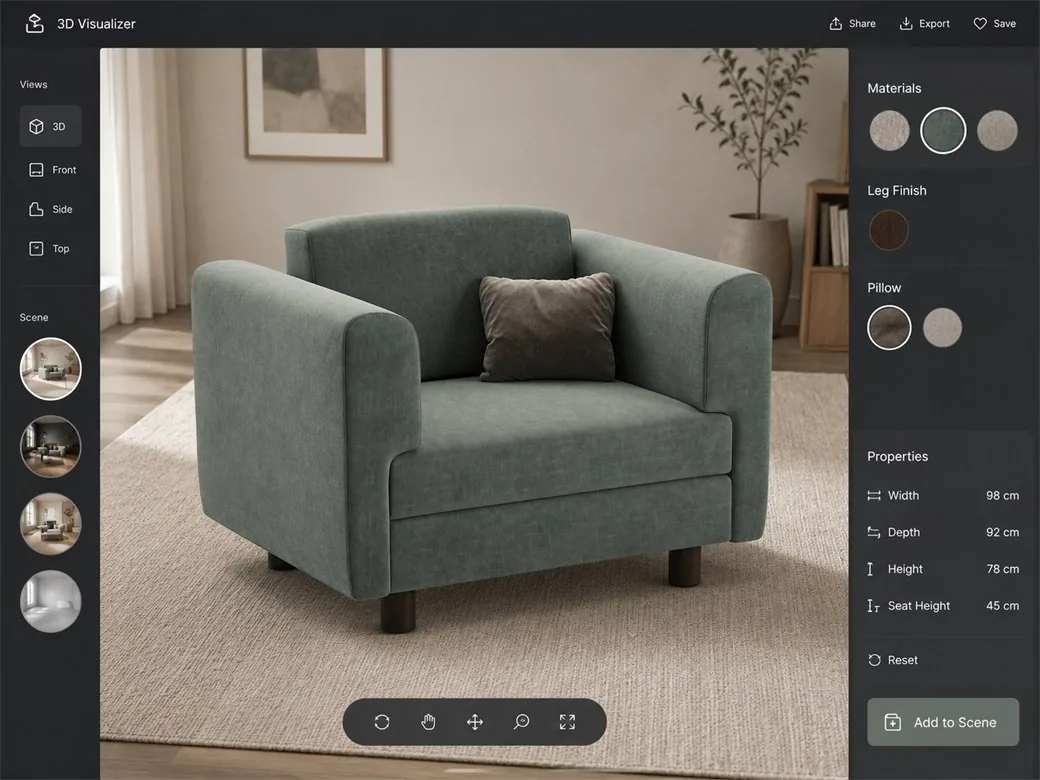Choose the first light beige material swatch
Image resolution: width=1040 pixels, height=780 pixels.
click(x=889, y=131)
